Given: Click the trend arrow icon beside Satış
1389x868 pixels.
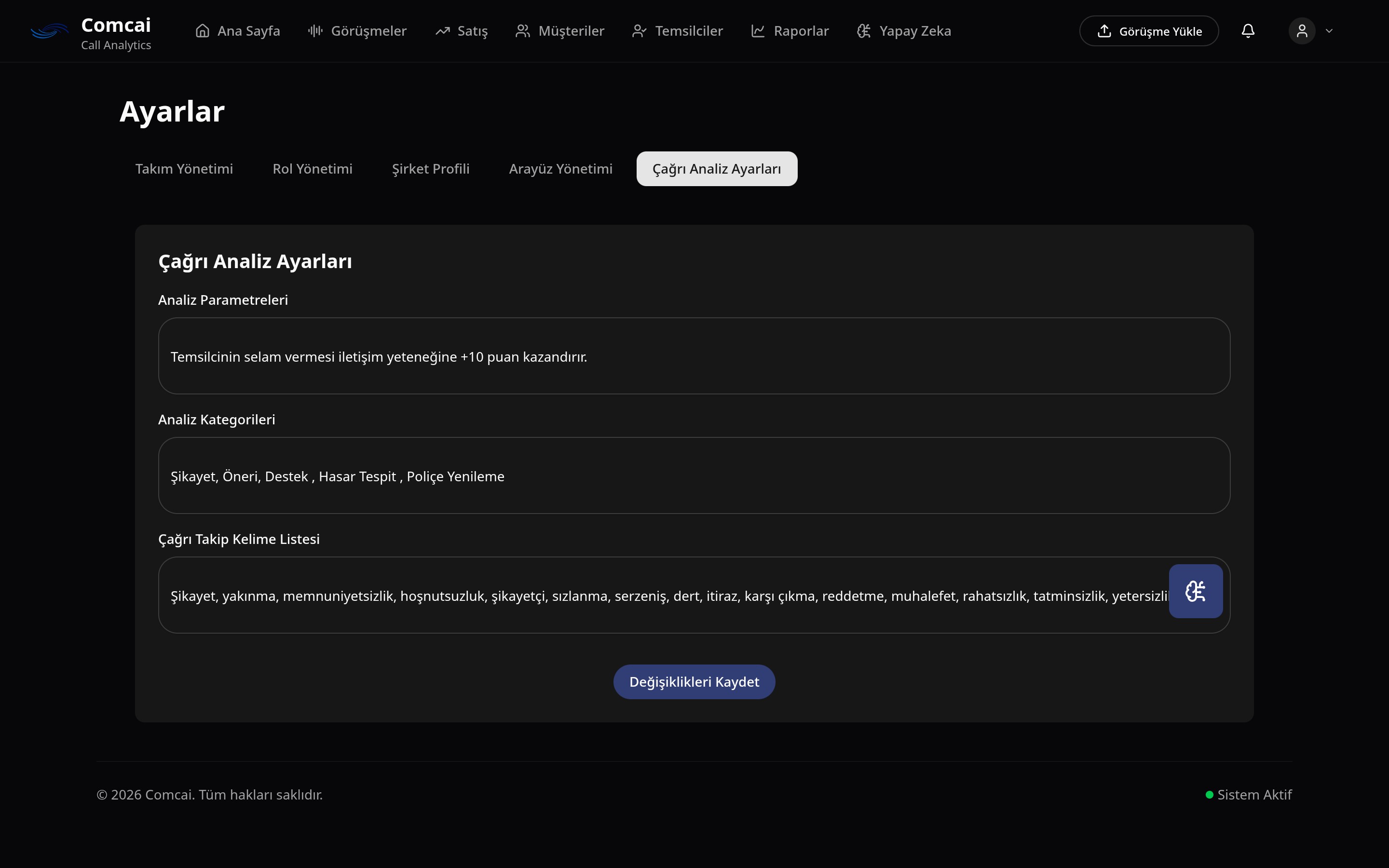Looking at the screenshot, I should (442, 31).
